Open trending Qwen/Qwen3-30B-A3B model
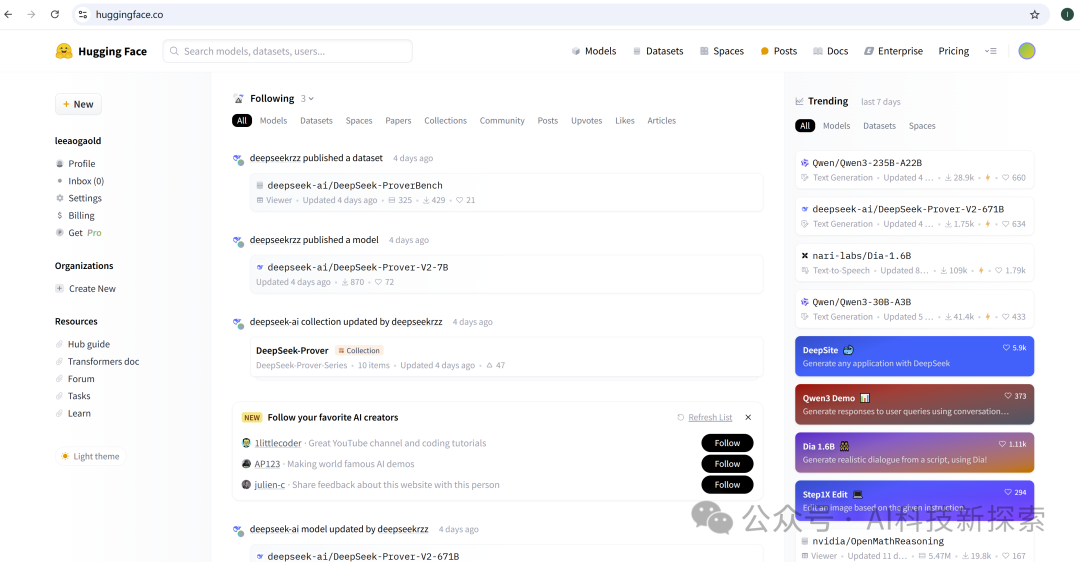This screenshot has width=1080, height=562. click(914, 309)
